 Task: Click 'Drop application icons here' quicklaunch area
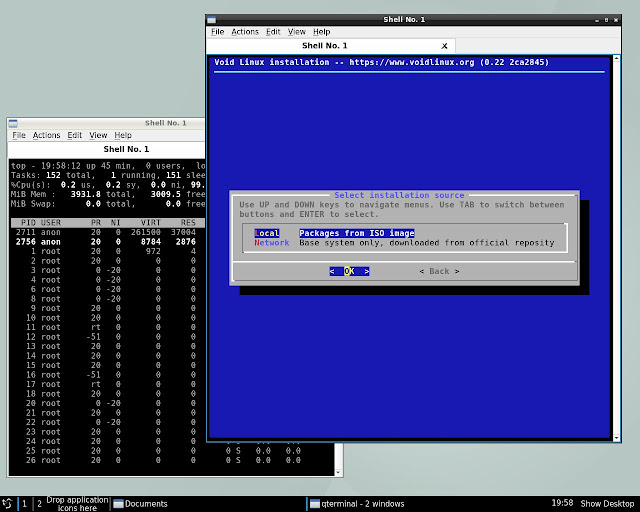click(x=77, y=504)
